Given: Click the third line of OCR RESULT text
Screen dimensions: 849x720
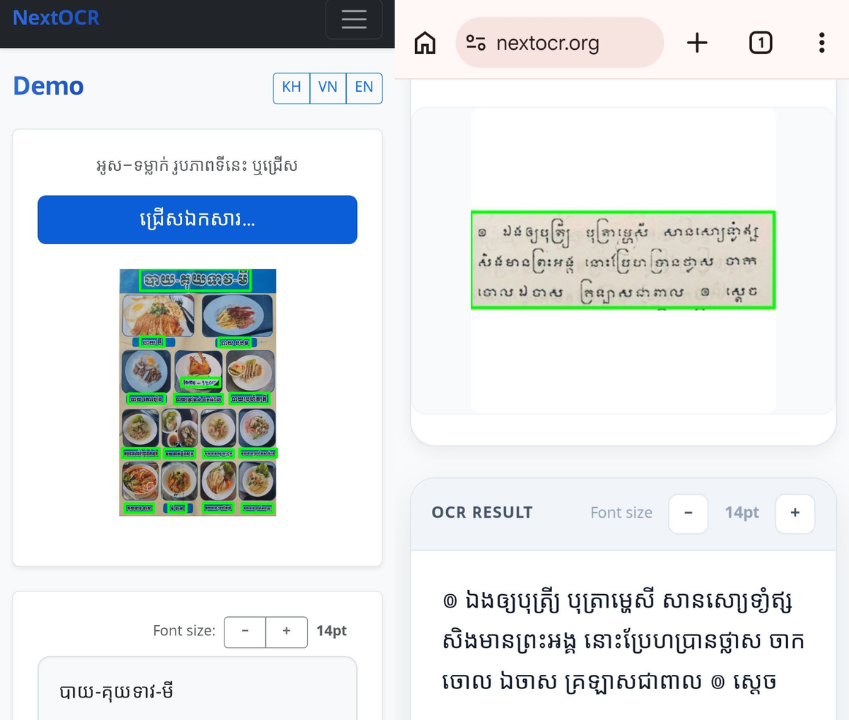Looking at the screenshot, I should pyautogui.click(x=609, y=682).
